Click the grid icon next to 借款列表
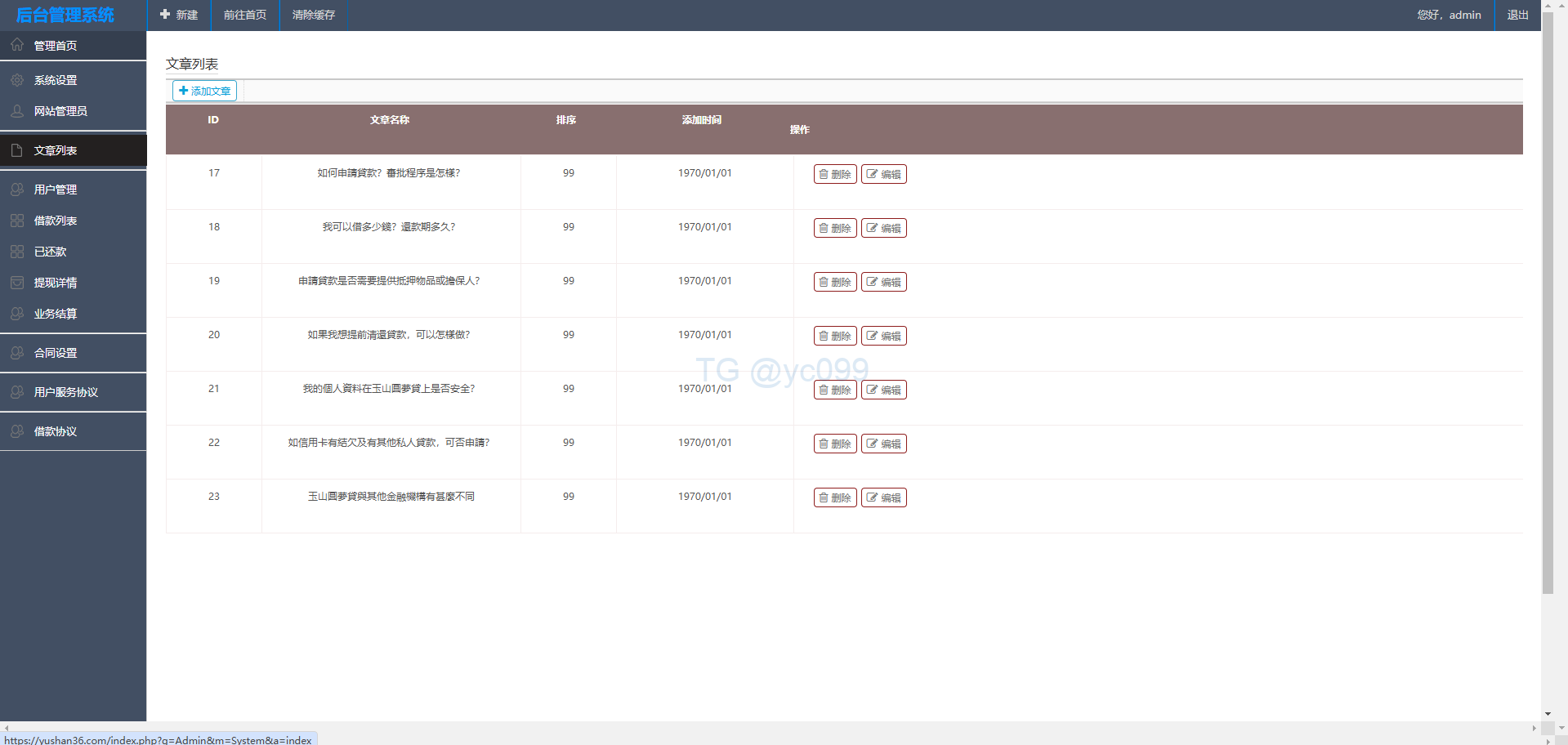 pos(17,221)
